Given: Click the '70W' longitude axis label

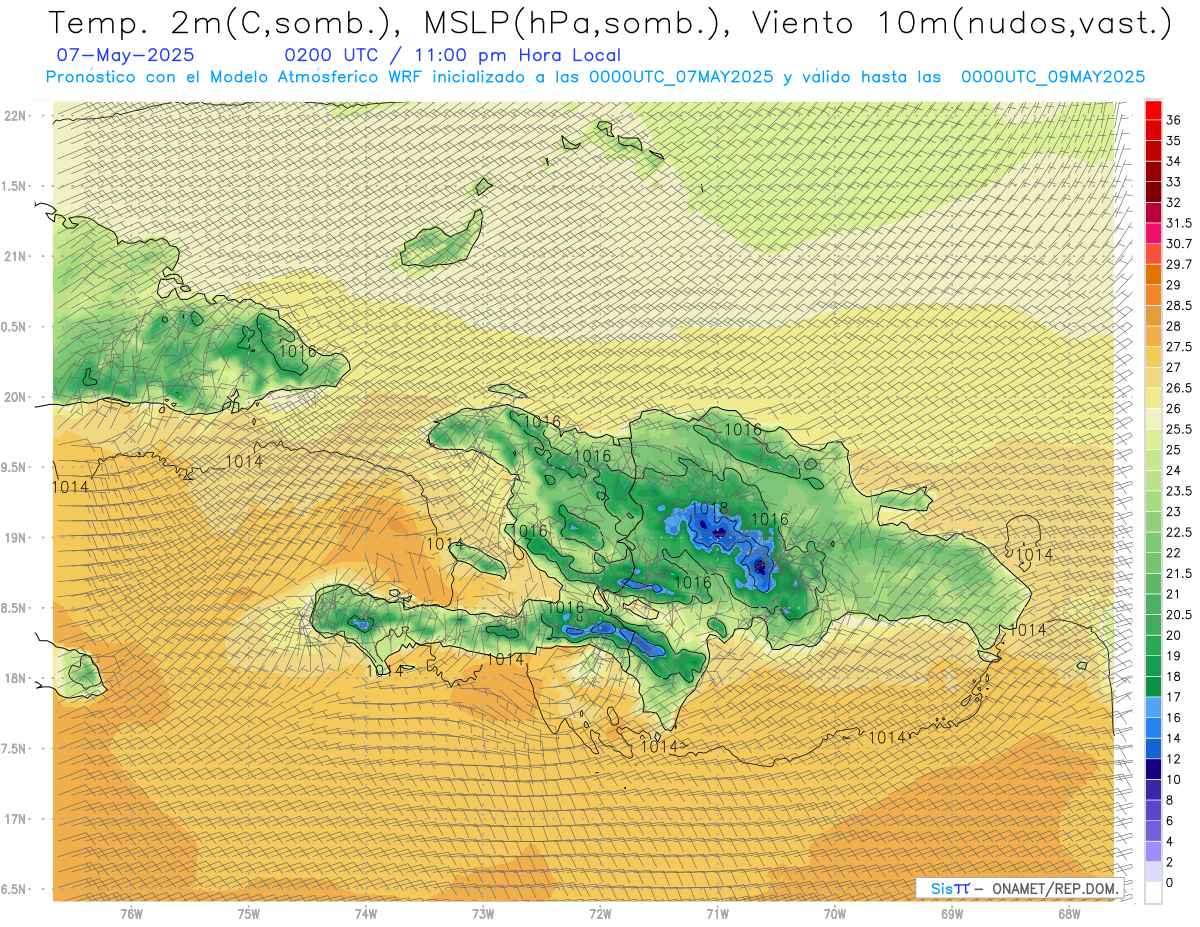Looking at the screenshot, I should pyautogui.click(x=835, y=914).
